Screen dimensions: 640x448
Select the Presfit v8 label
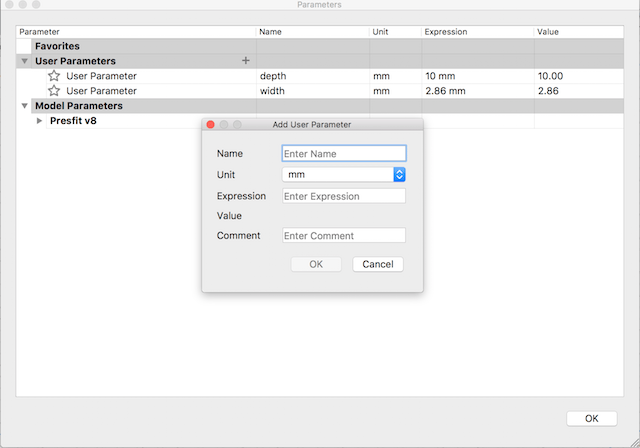coord(73,121)
